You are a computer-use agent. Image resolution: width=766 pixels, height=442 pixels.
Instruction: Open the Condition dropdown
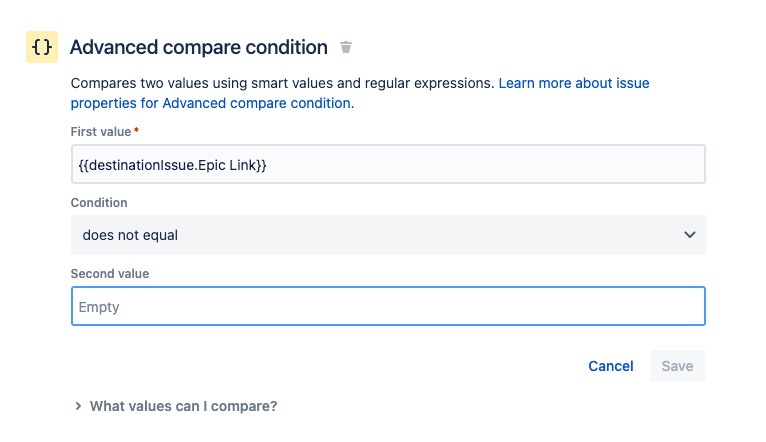click(388, 235)
